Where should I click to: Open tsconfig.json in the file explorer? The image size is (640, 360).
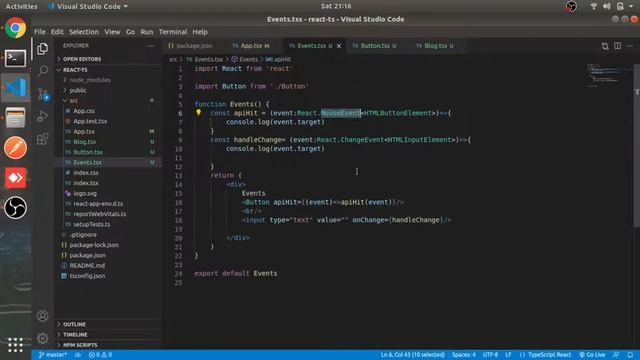coord(108,276)
